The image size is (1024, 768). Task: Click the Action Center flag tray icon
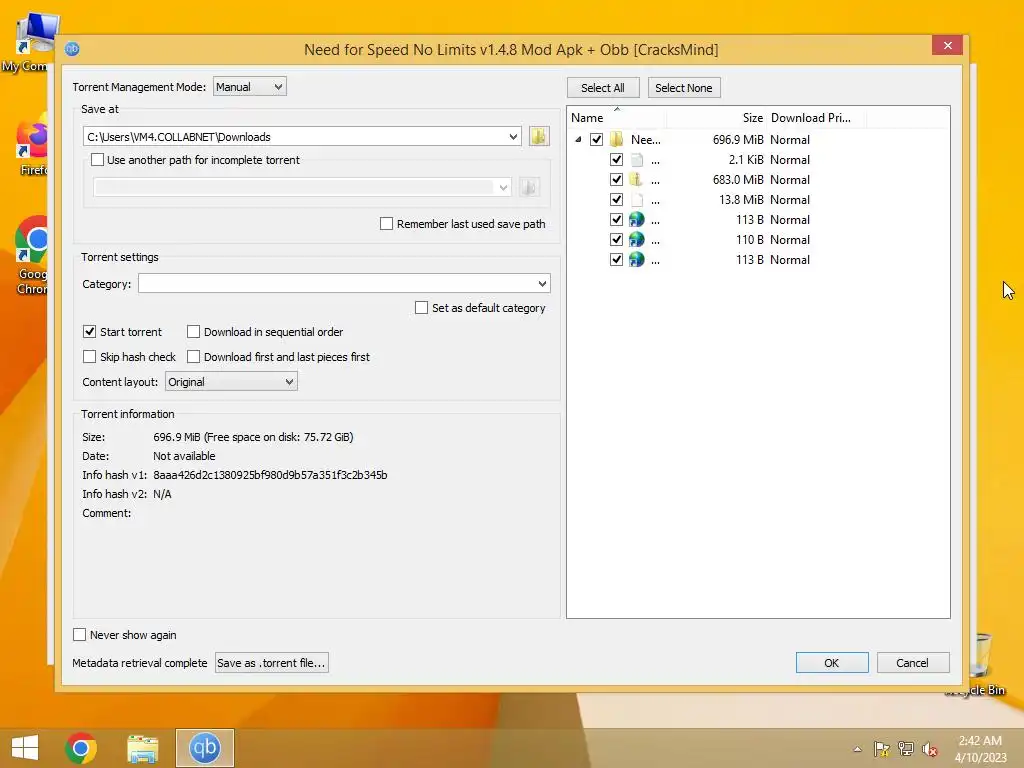pos(882,749)
